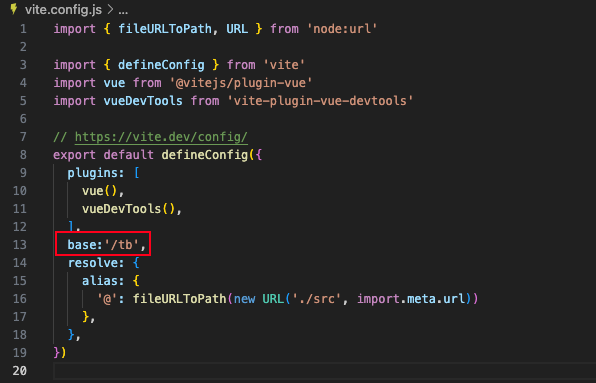This screenshot has height=383, width=596.
Task: Click 'export default' on line 8
Action: pos(103,155)
